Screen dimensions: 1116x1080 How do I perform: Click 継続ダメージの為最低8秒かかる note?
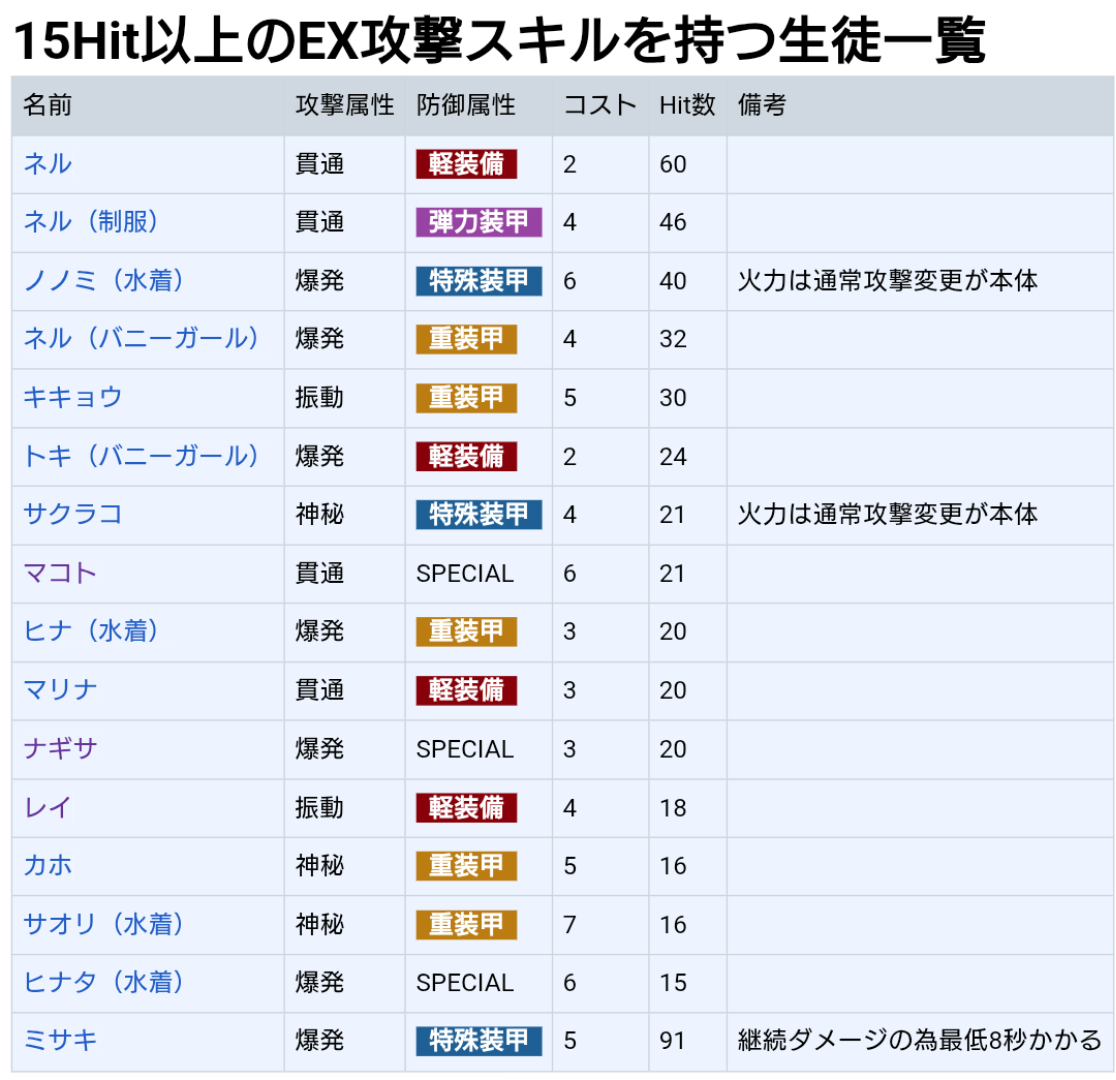920,1041
